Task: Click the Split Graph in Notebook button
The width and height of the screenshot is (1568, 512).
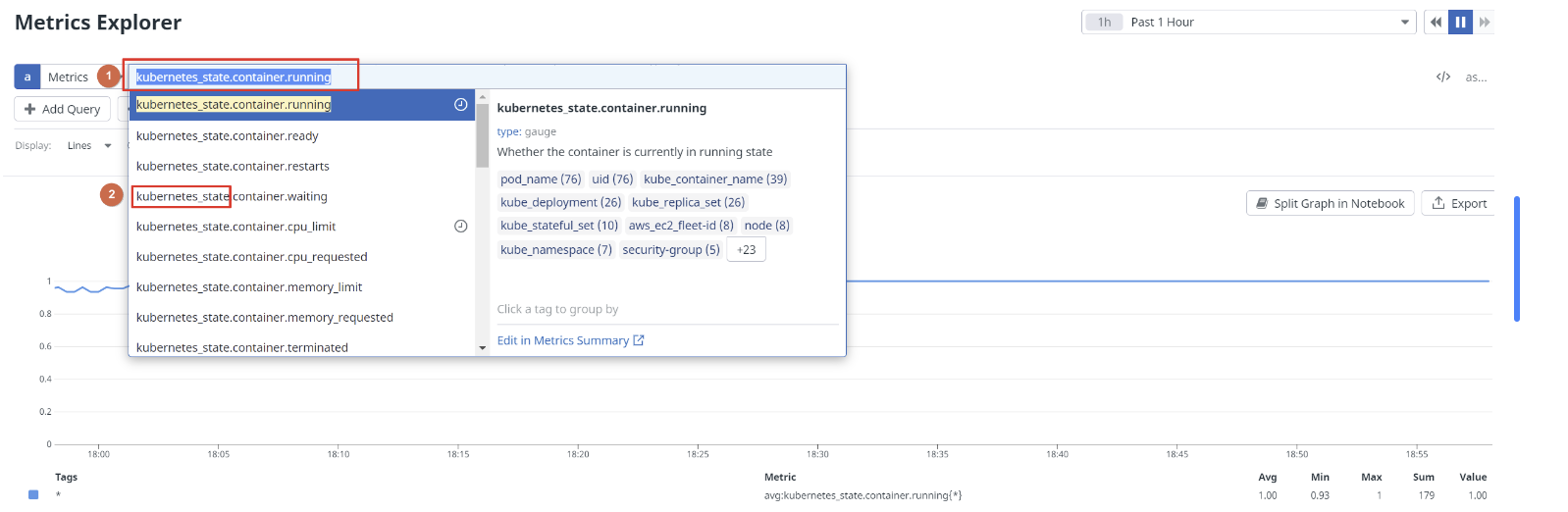Action: [x=1330, y=203]
